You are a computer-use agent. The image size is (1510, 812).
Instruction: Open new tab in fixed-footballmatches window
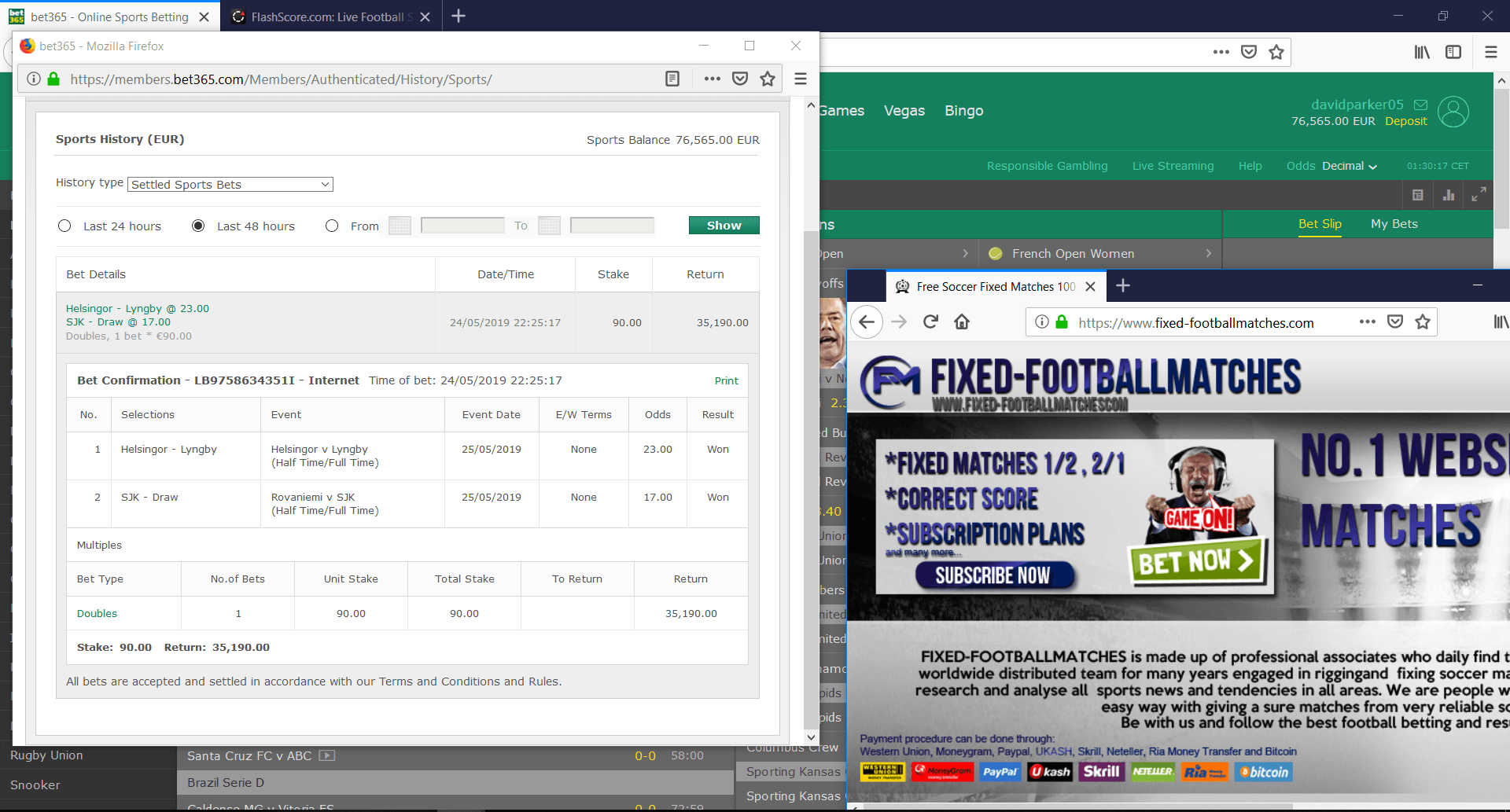tap(1123, 286)
